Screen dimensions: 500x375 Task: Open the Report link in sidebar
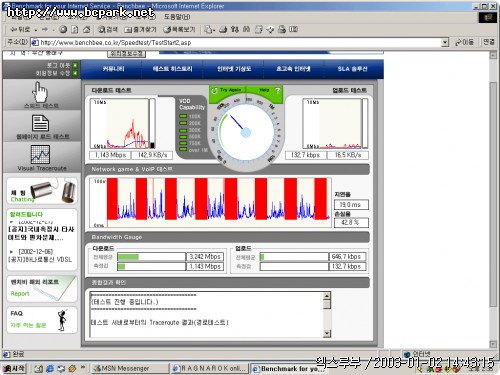tap(20, 294)
